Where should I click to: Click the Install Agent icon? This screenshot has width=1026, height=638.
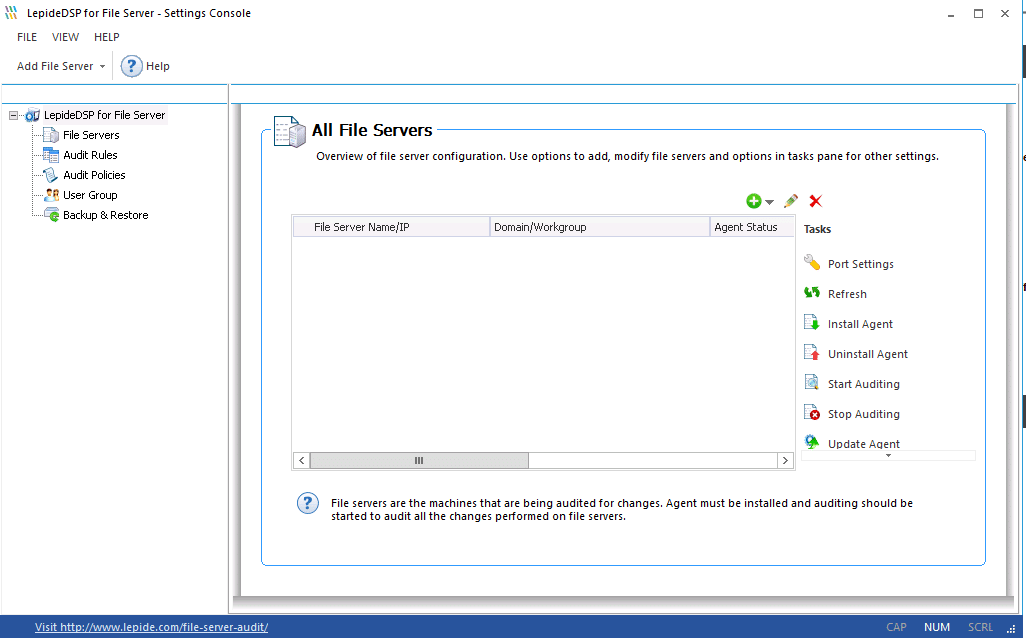pyautogui.click(x=811, y=322)
